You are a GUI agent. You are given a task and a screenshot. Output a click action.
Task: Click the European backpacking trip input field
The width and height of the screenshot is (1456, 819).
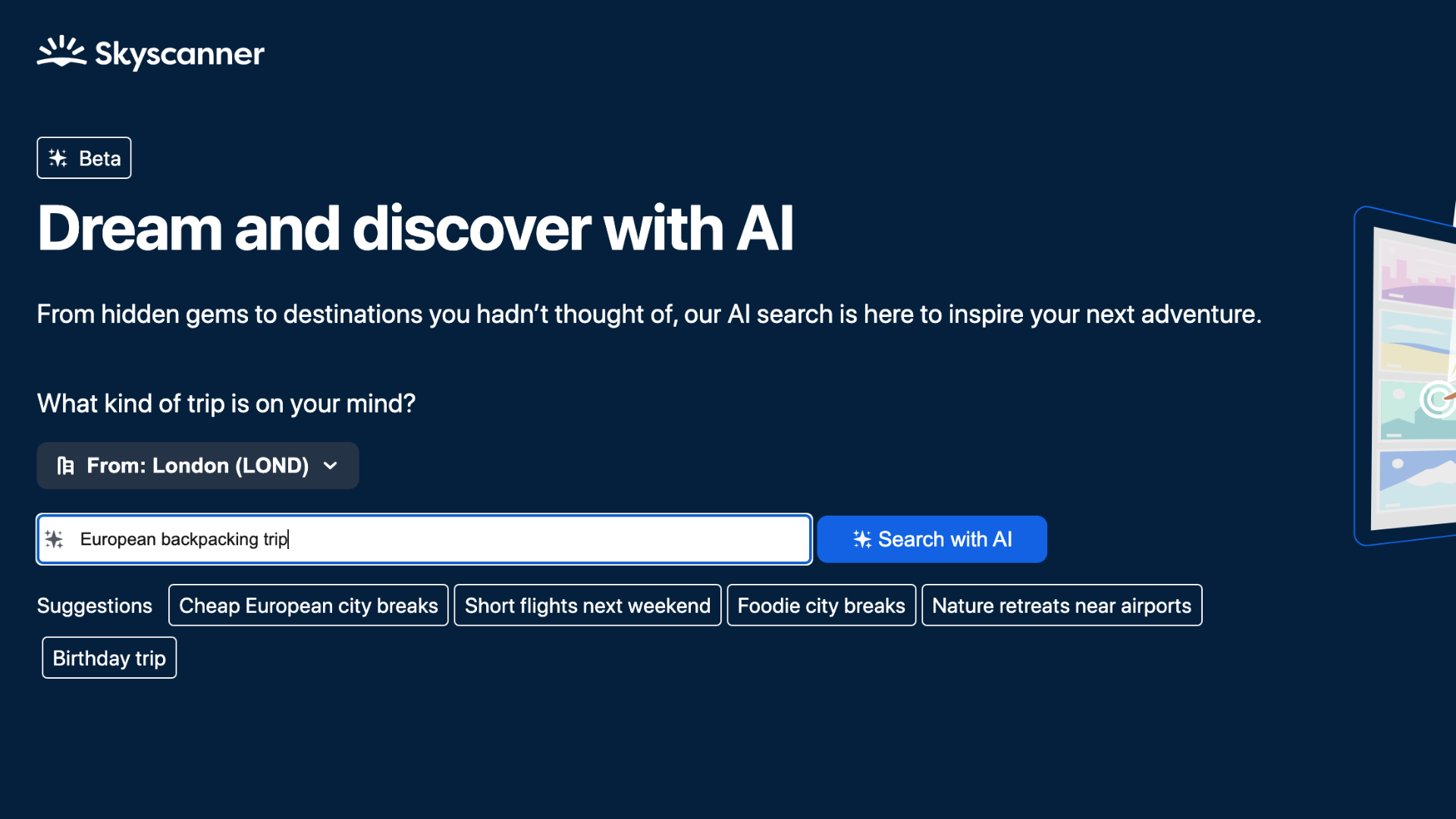coord(424,539)
